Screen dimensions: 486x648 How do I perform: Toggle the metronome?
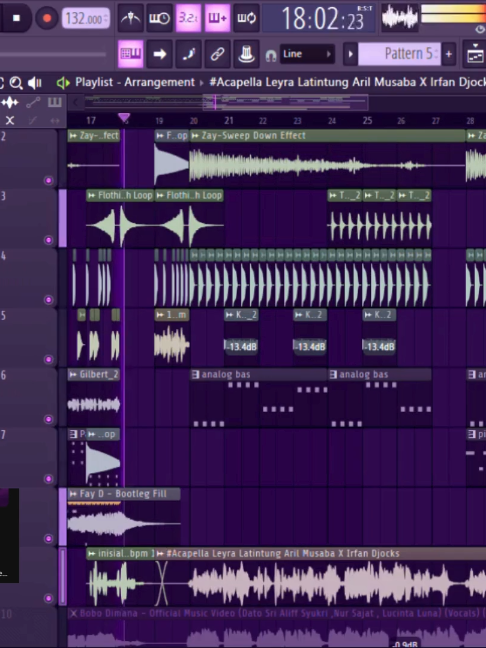[131, 18]
